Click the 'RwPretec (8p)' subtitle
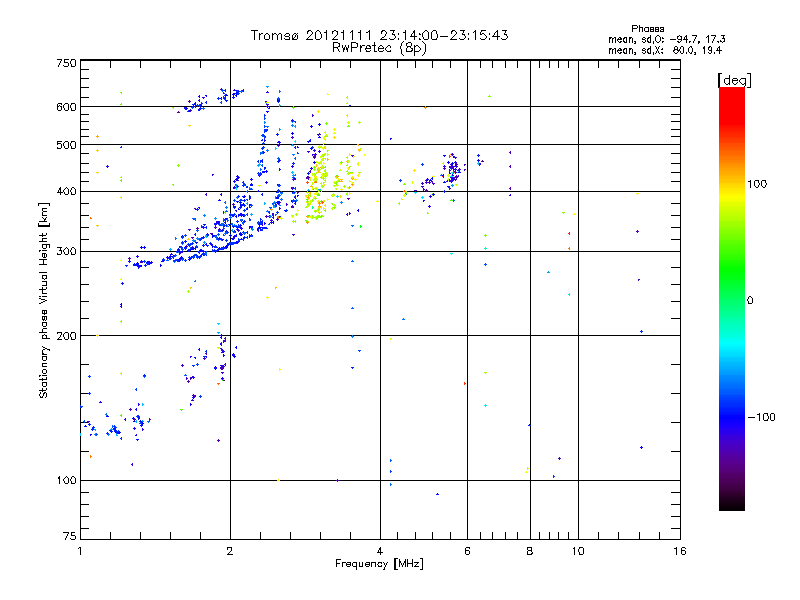Screen dimensions: 800x600 (x=379, y=48)
